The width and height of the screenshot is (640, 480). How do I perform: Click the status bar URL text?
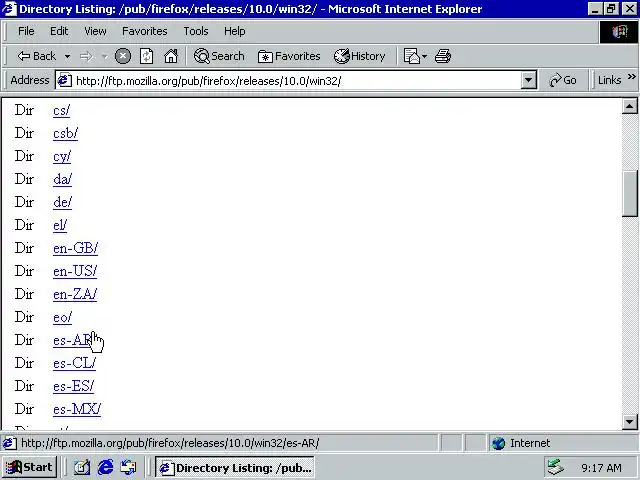point(170,443)
